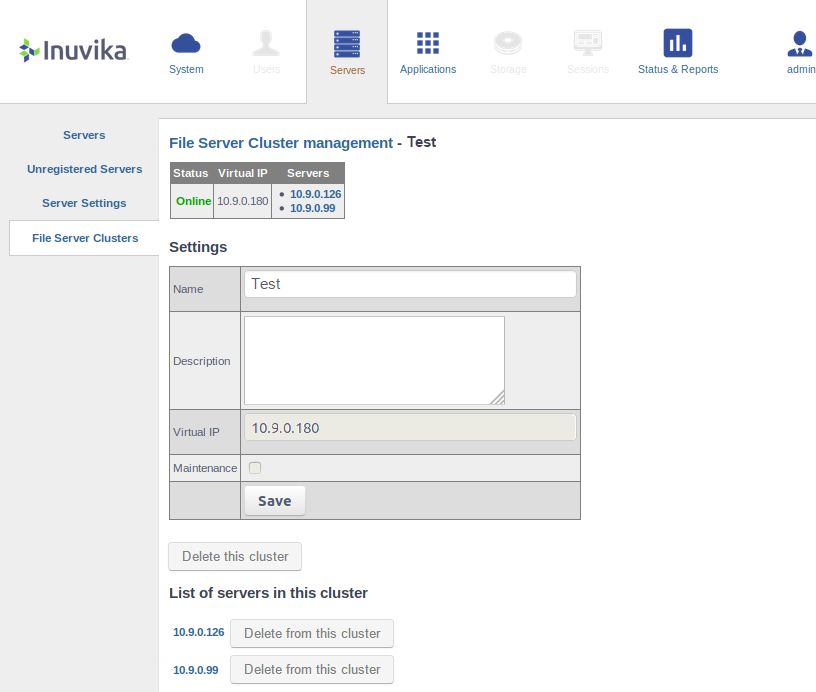
Task: Click the File Server Cluster management heading
Action: point(281,143)
